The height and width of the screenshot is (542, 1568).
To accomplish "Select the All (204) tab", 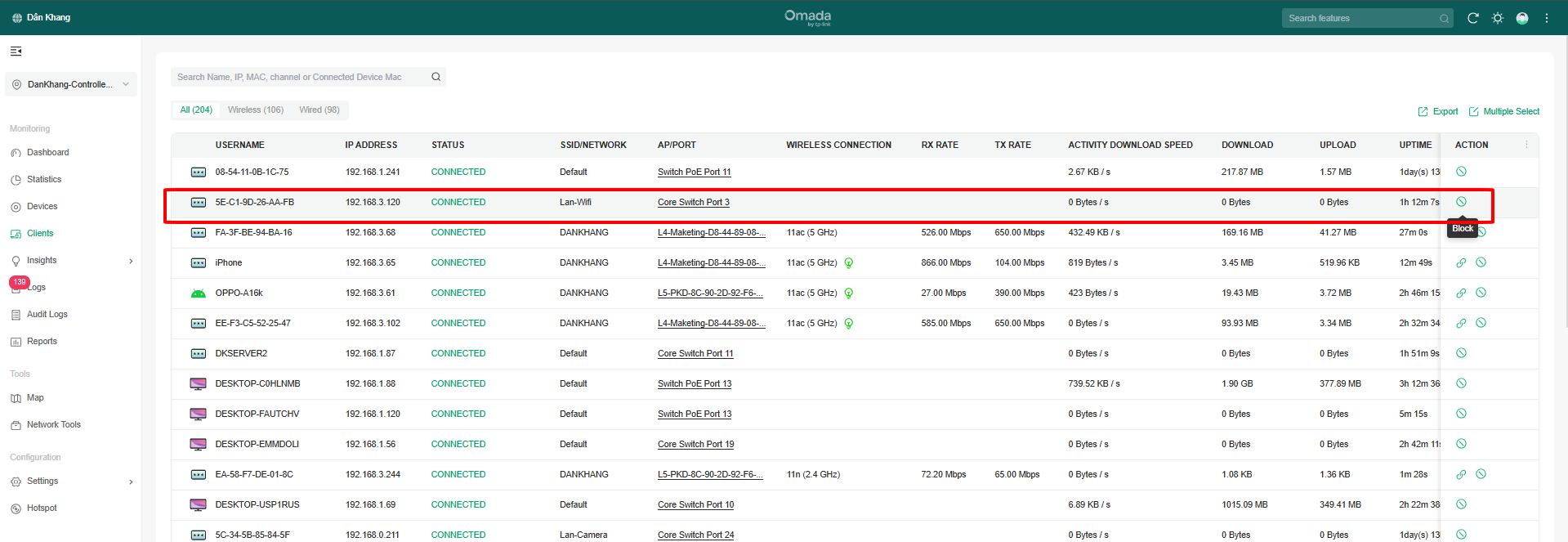I will [196, 110].
